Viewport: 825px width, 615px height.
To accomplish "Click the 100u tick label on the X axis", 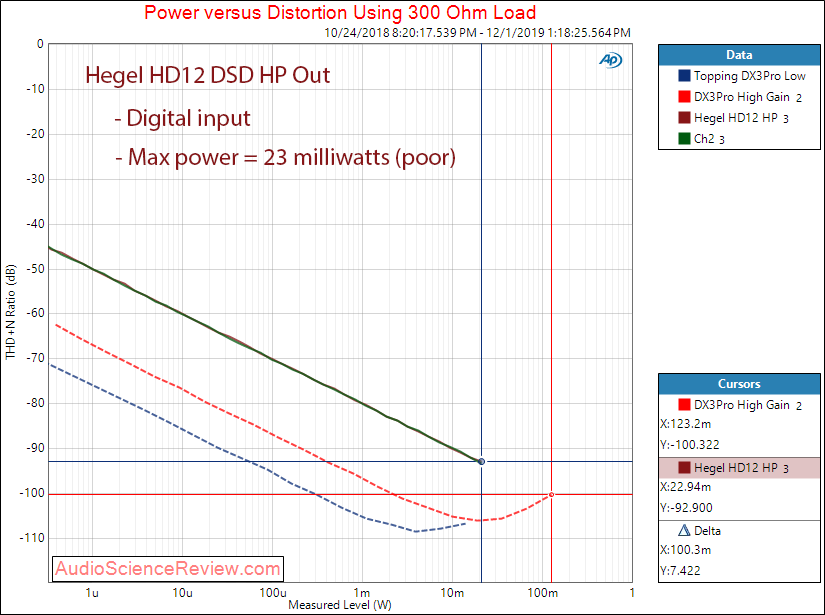I will [x=273, y=593].
